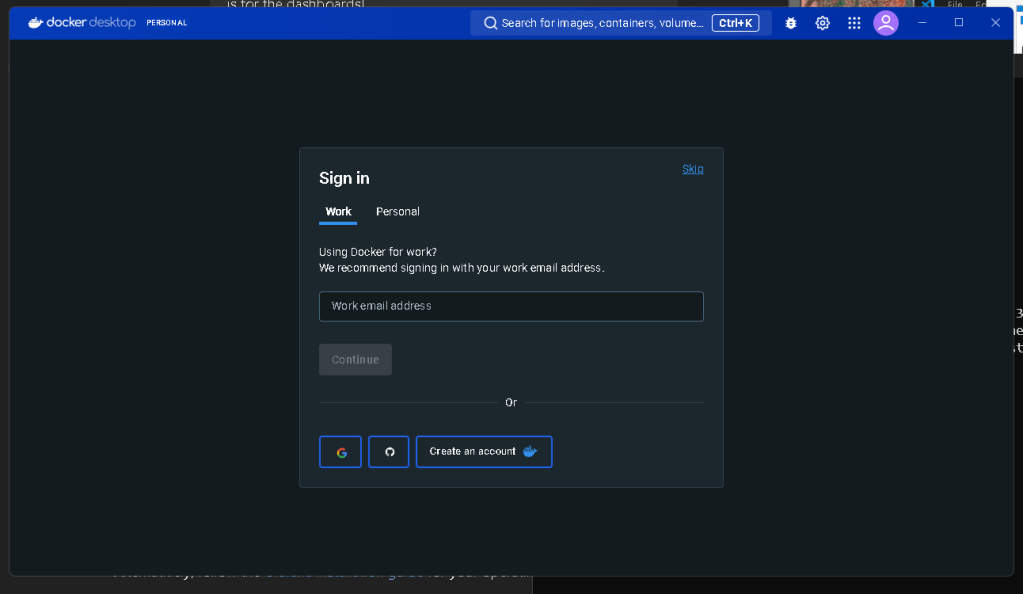
Task: Sign in with Google button
Action: [x=341, y=452]
